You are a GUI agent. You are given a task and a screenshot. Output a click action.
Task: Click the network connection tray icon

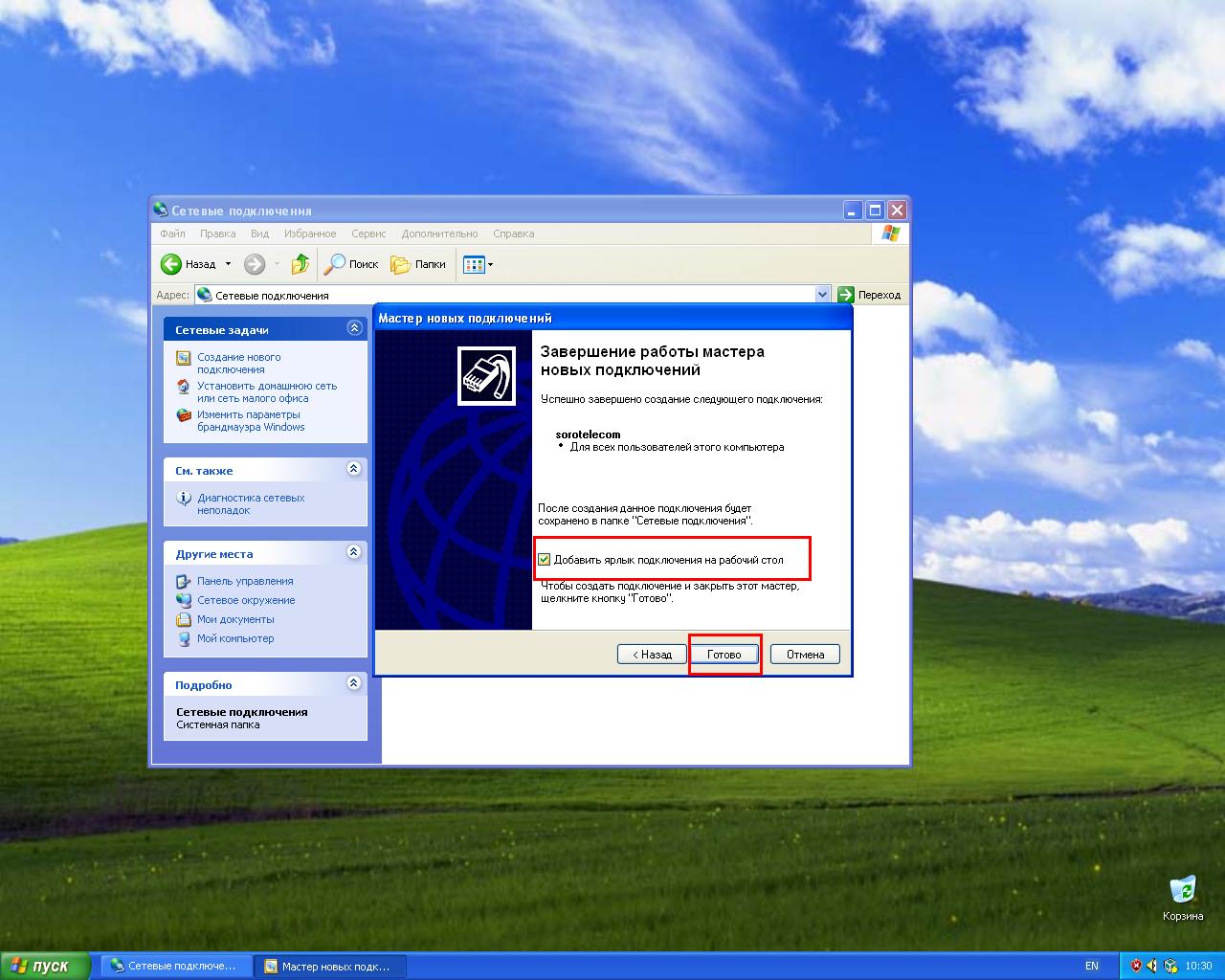click(1169, 966)
